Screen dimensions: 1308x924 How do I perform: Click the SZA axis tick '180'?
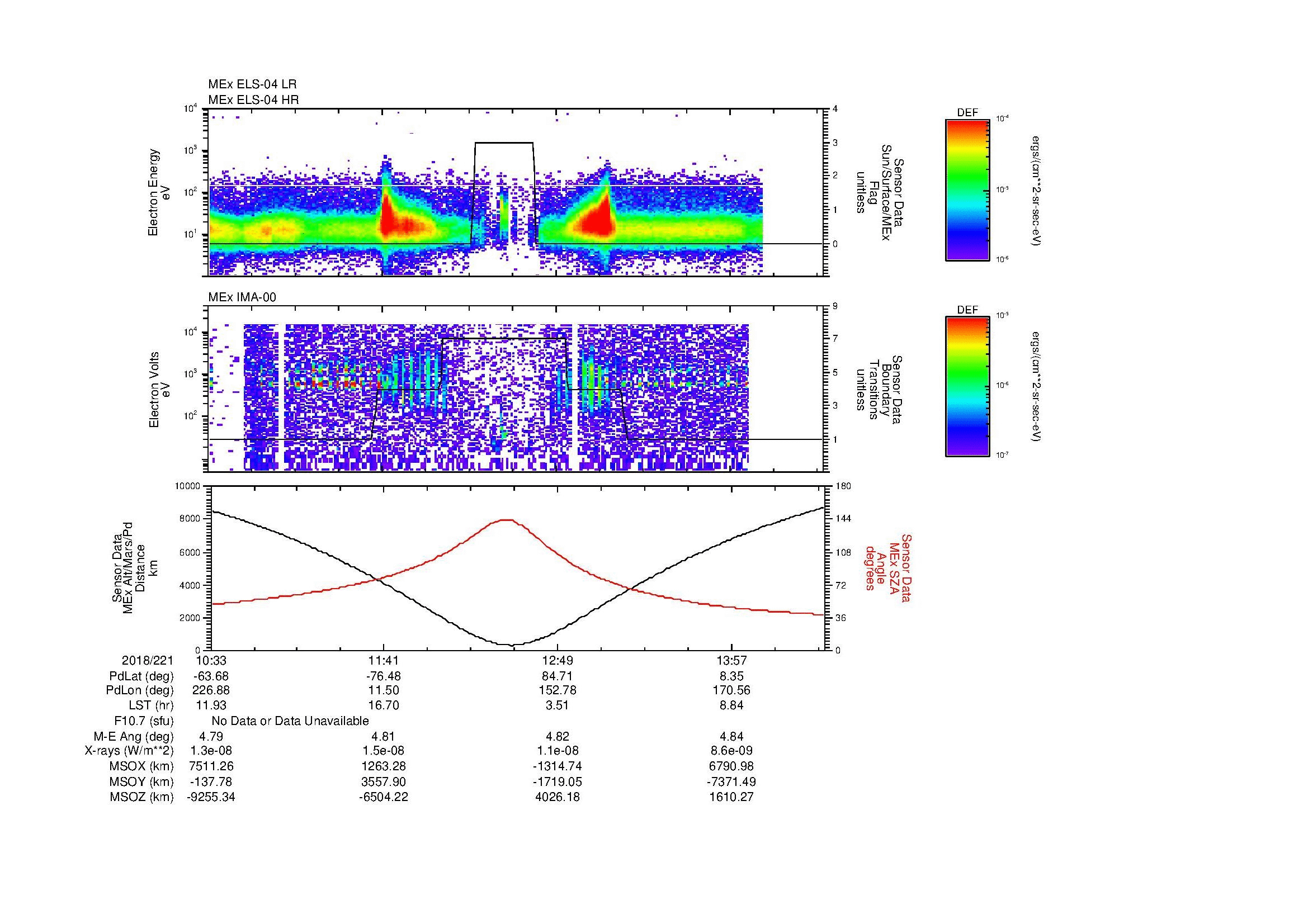click(x=844, y=486)
